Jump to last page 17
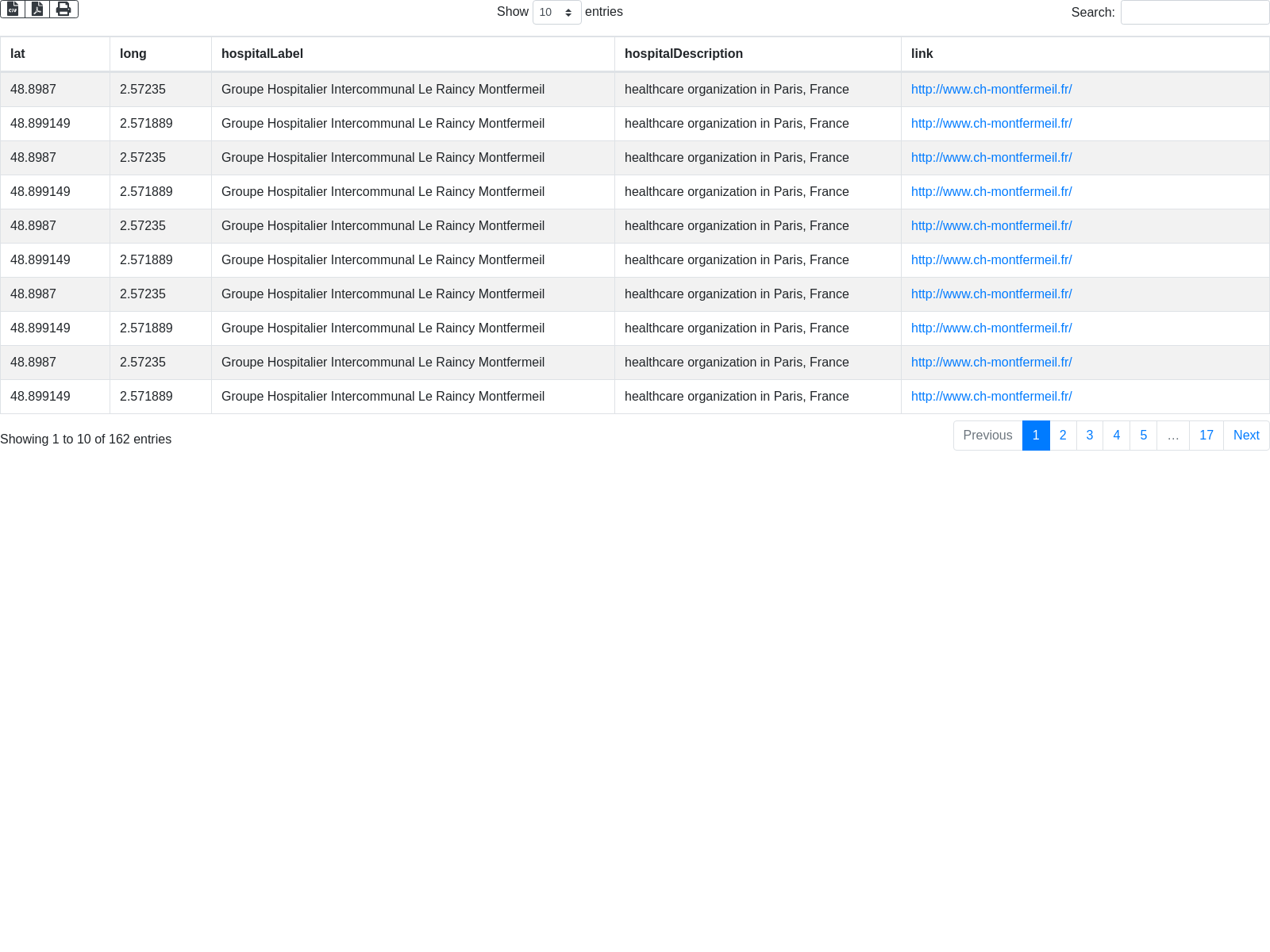 [x=1206, y=436]
